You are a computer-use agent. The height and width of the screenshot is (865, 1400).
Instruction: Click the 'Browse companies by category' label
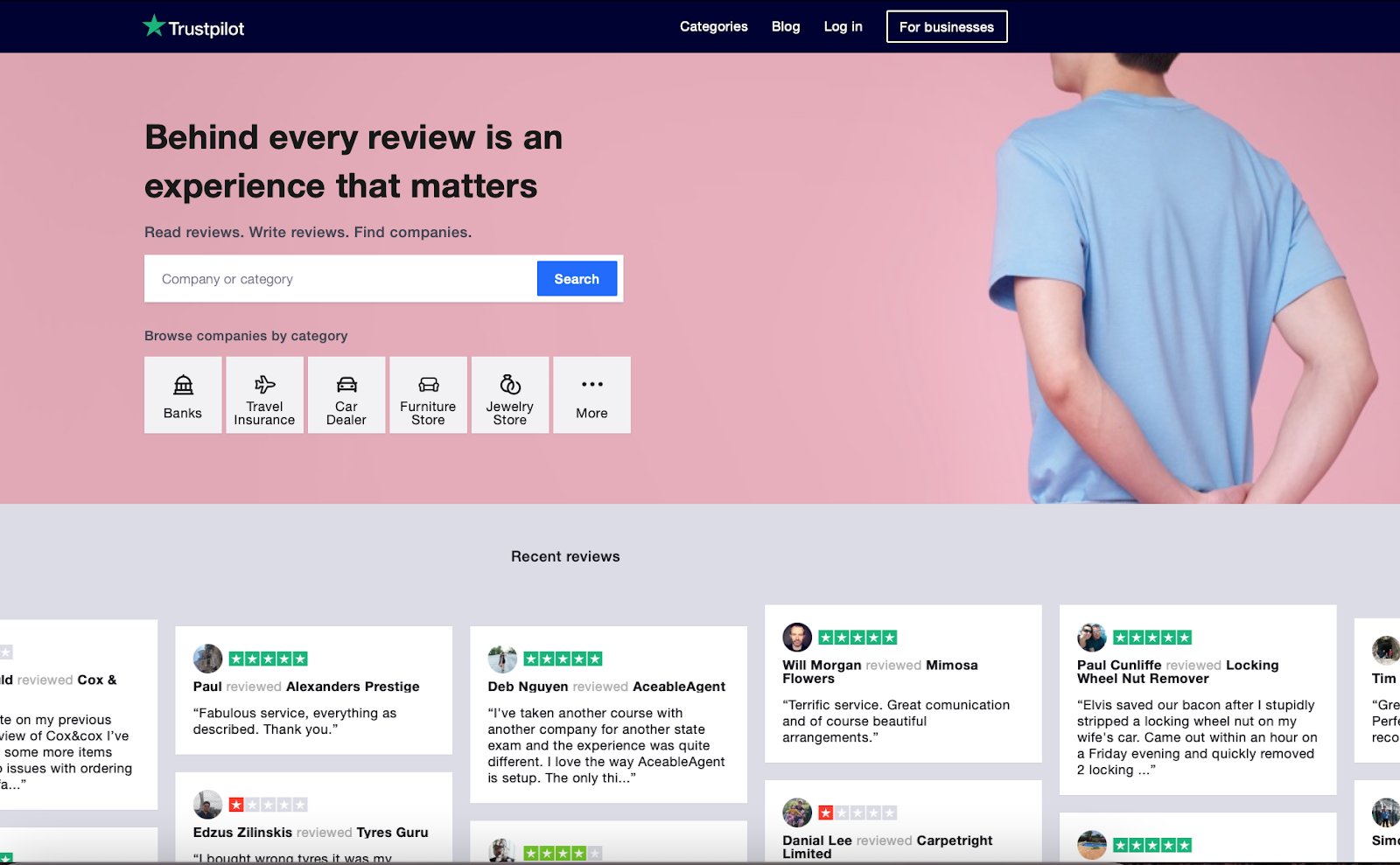[x=246, y=336]
